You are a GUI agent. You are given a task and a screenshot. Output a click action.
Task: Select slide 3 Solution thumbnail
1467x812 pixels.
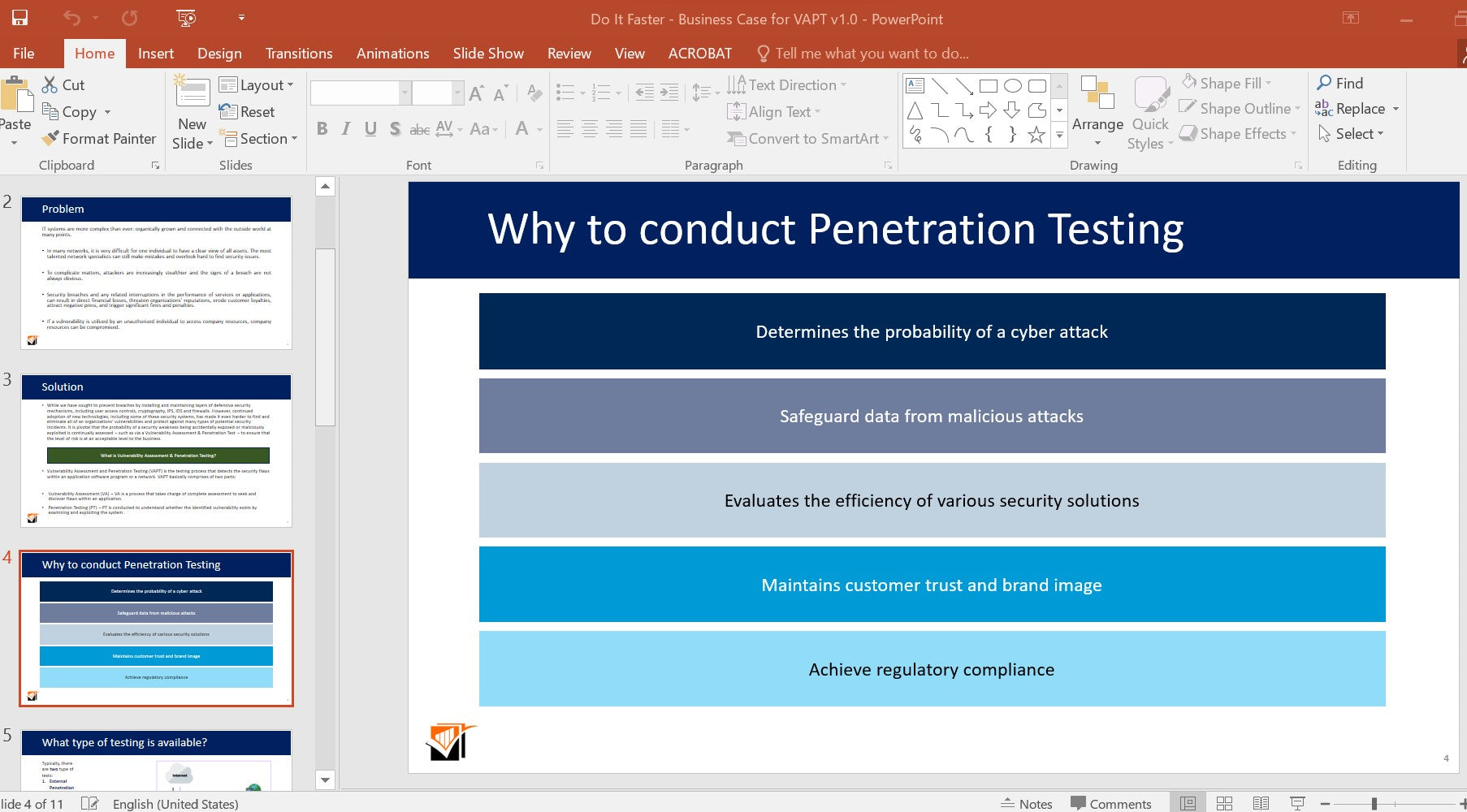[x=156, y=450]
